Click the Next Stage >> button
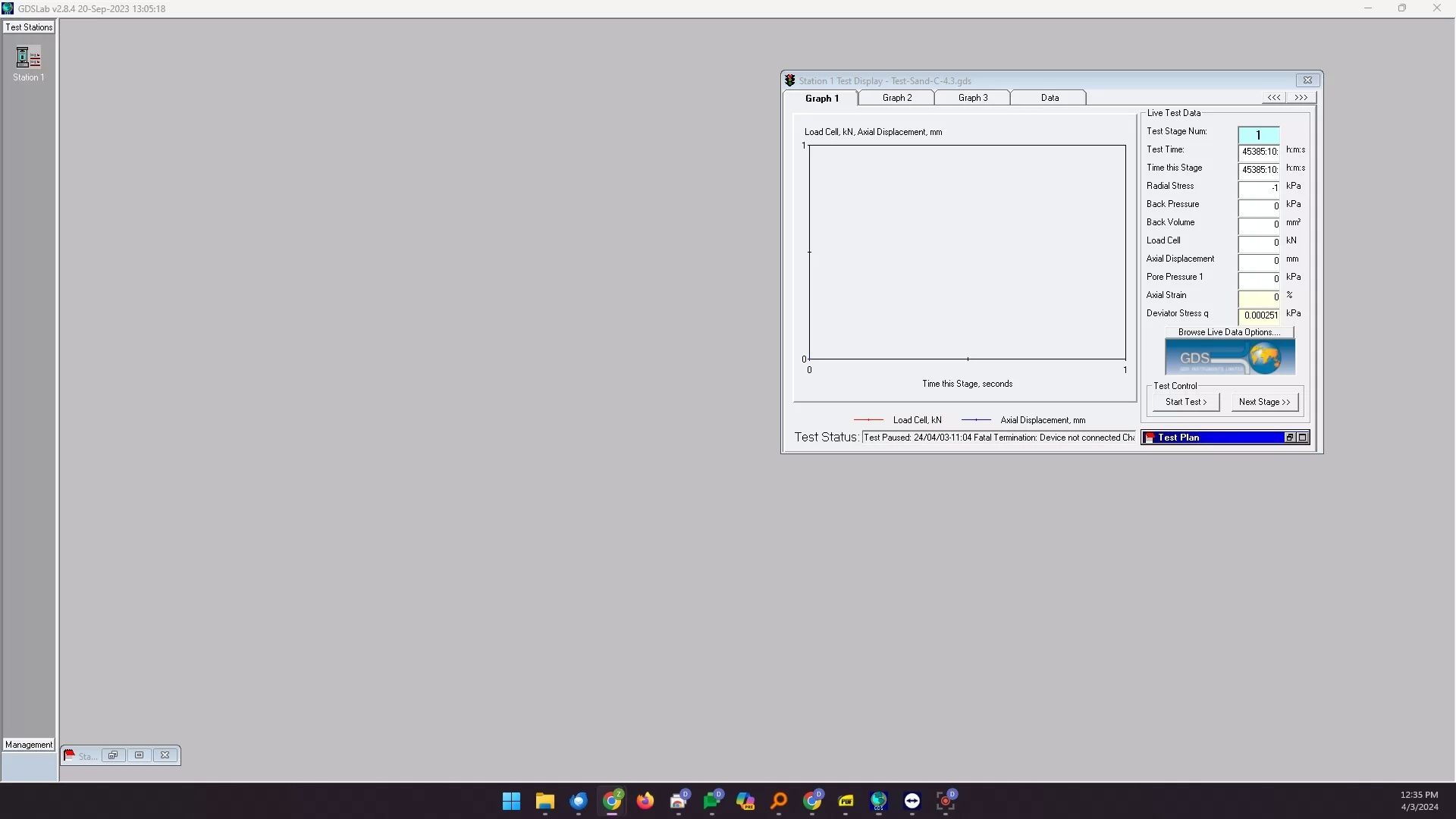1456x819 pixels. click(x=1264, y=402)
